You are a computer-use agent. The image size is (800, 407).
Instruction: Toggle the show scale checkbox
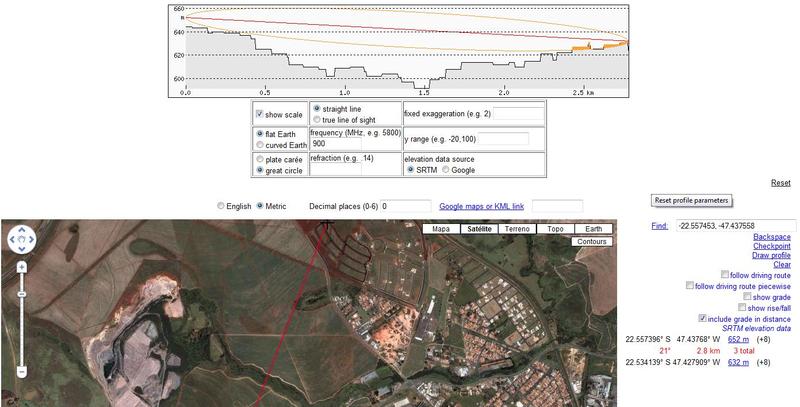[259, 114]
